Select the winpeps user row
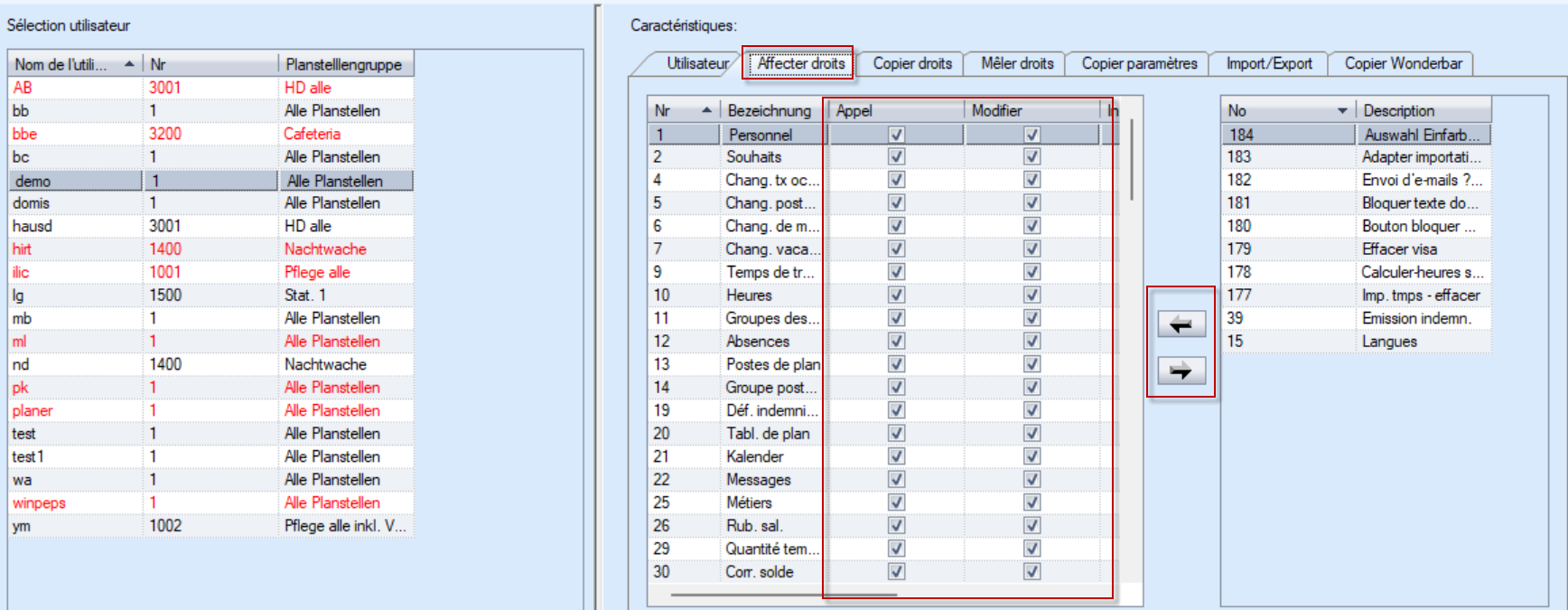This screenshot has height=610, width=1568. 39,503
